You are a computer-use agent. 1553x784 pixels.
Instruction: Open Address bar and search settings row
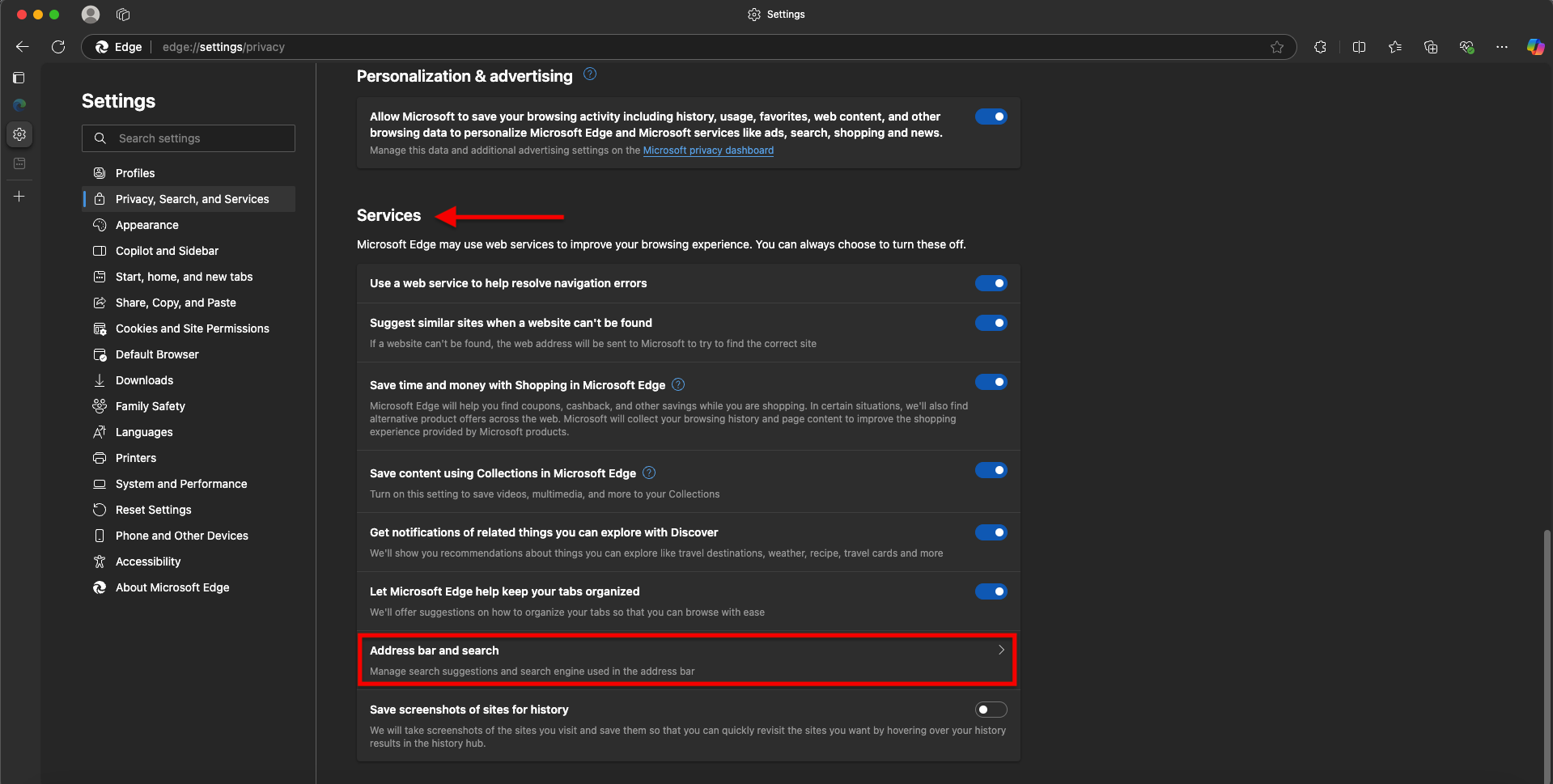click(x=687, y=660)
